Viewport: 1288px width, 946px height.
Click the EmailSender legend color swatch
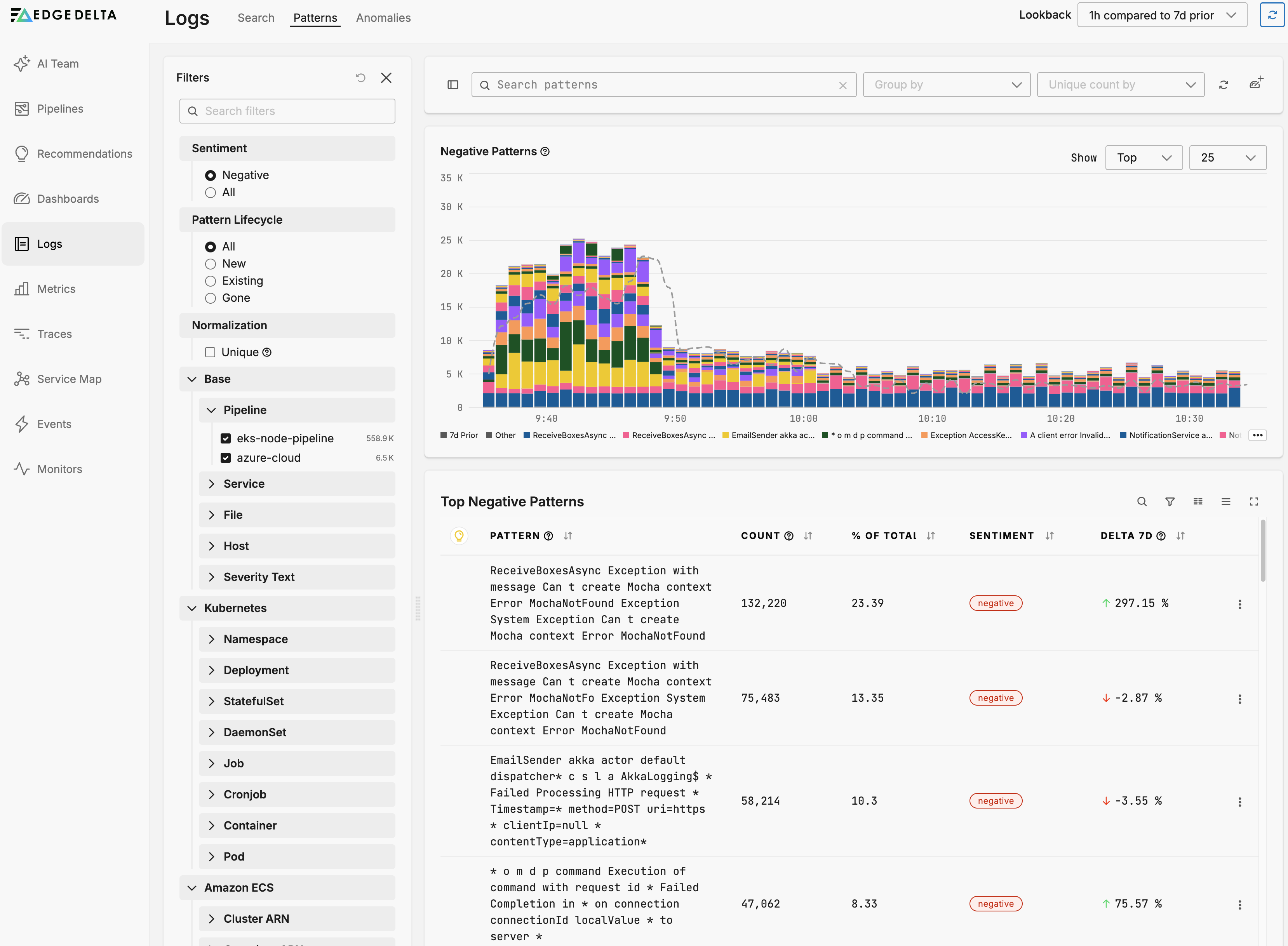pyautogui.click(x=726, y=435)
